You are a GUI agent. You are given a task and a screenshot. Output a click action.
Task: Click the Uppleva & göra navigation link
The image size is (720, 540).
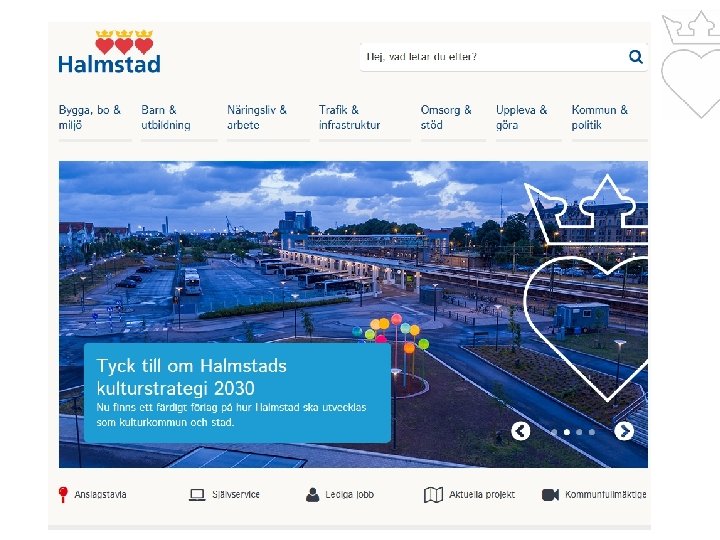click(x=522, y=118)
